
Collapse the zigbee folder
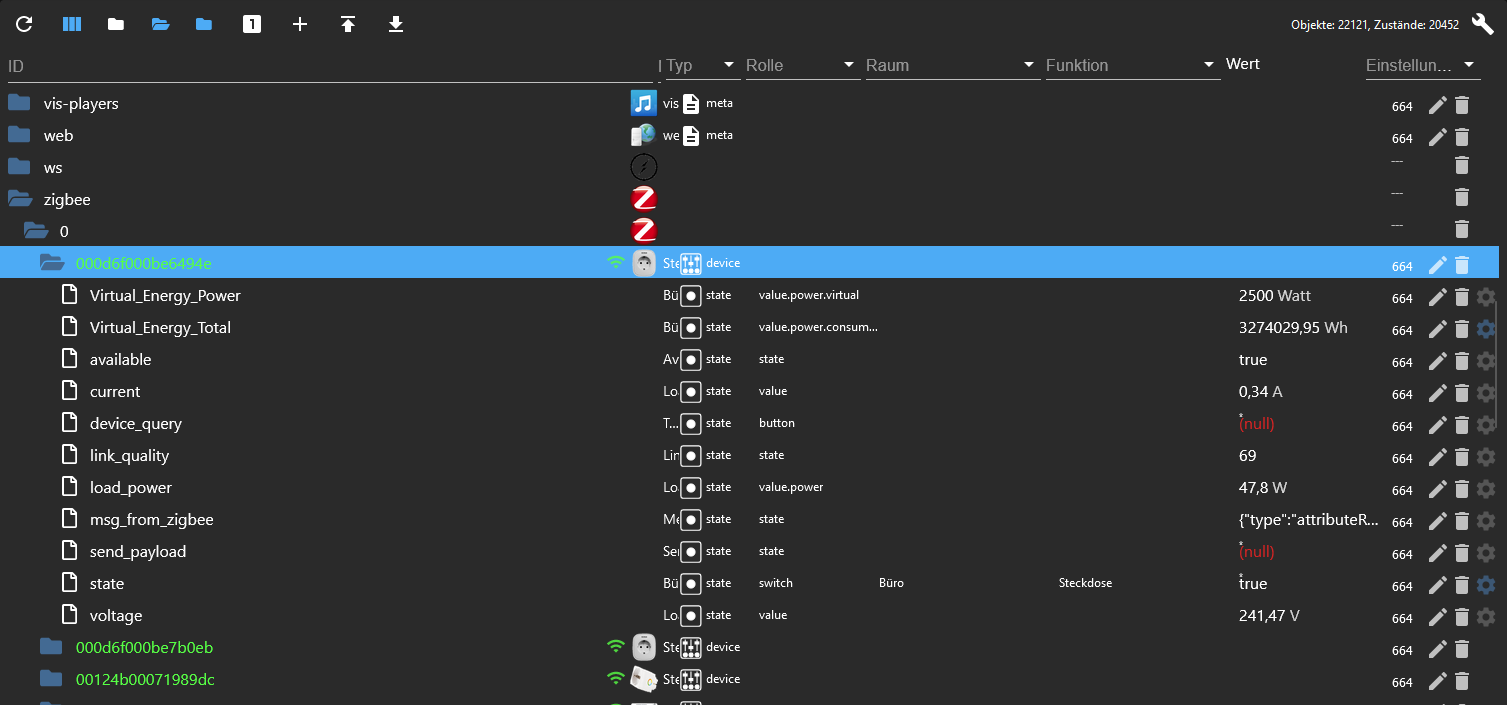[x=19, y=199]
